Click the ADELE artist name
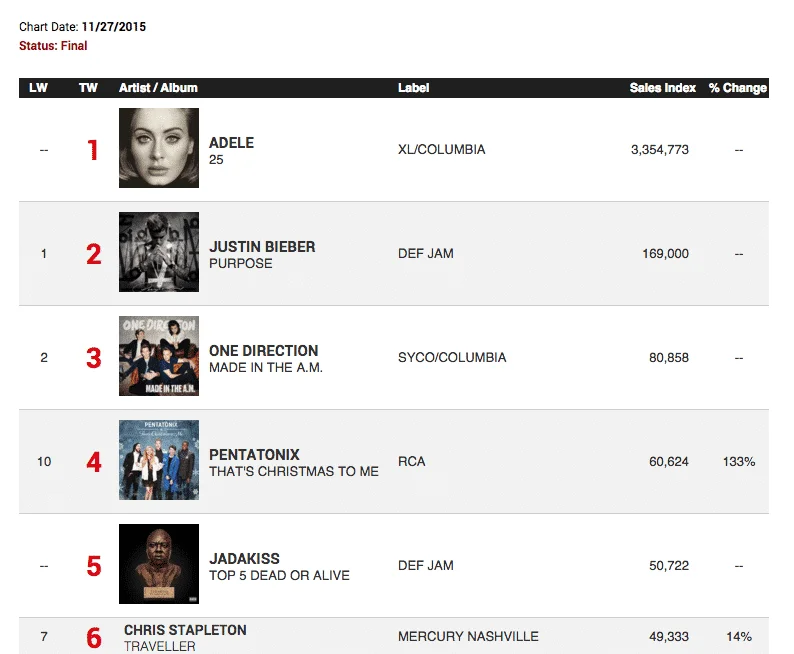The height and width of the screenshot is (654, 794). coord(231,142)
